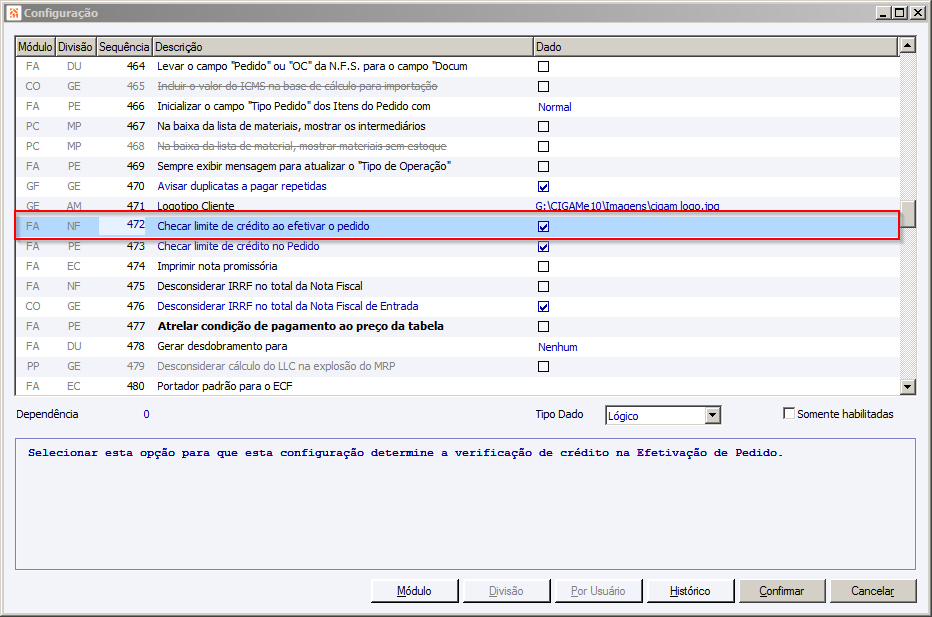Click the Normal value in row 466
Viewport: 932px width, 617px height.
tap(555, 107)
